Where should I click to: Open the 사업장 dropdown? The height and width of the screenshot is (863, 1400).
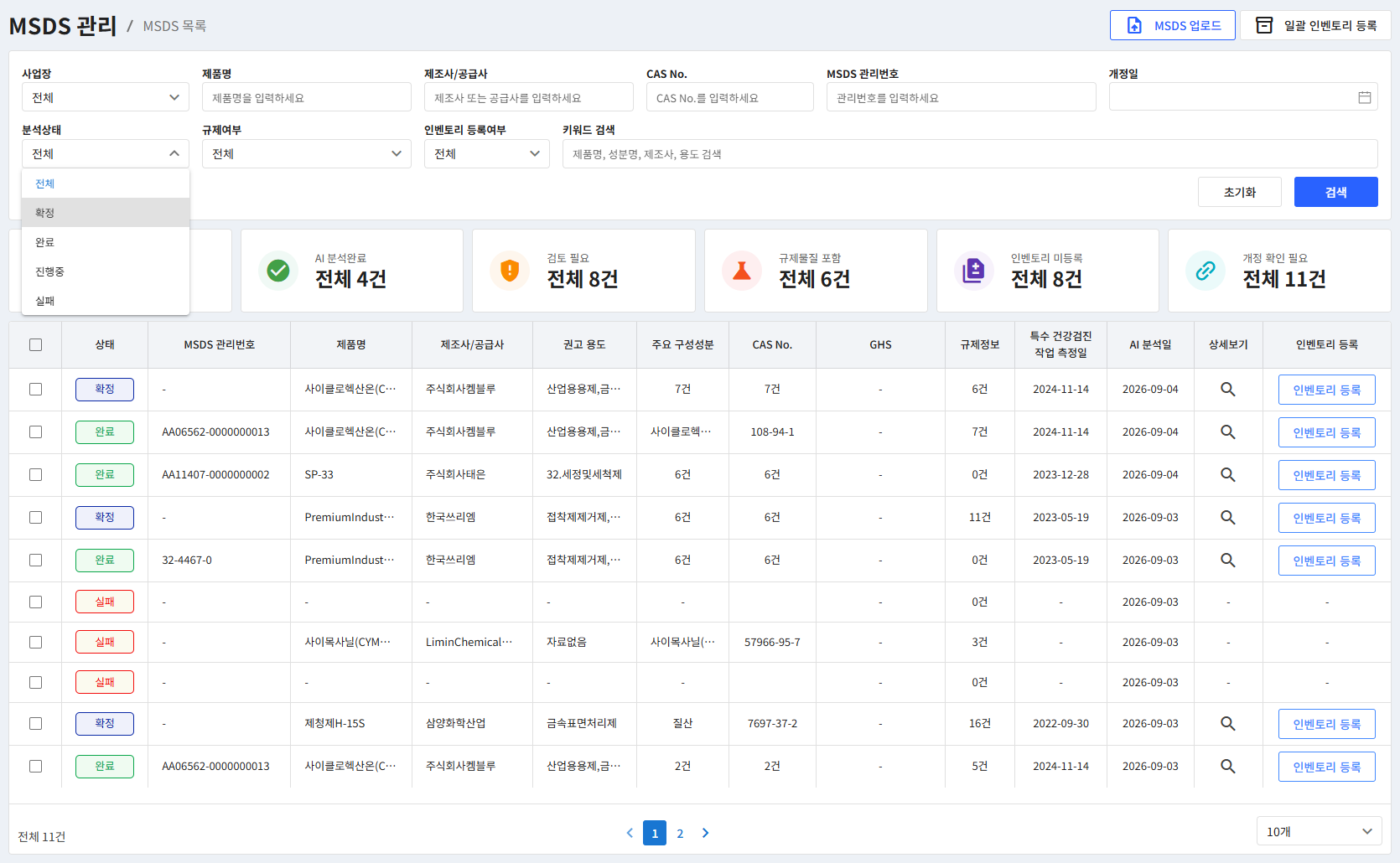click(106, 97)
